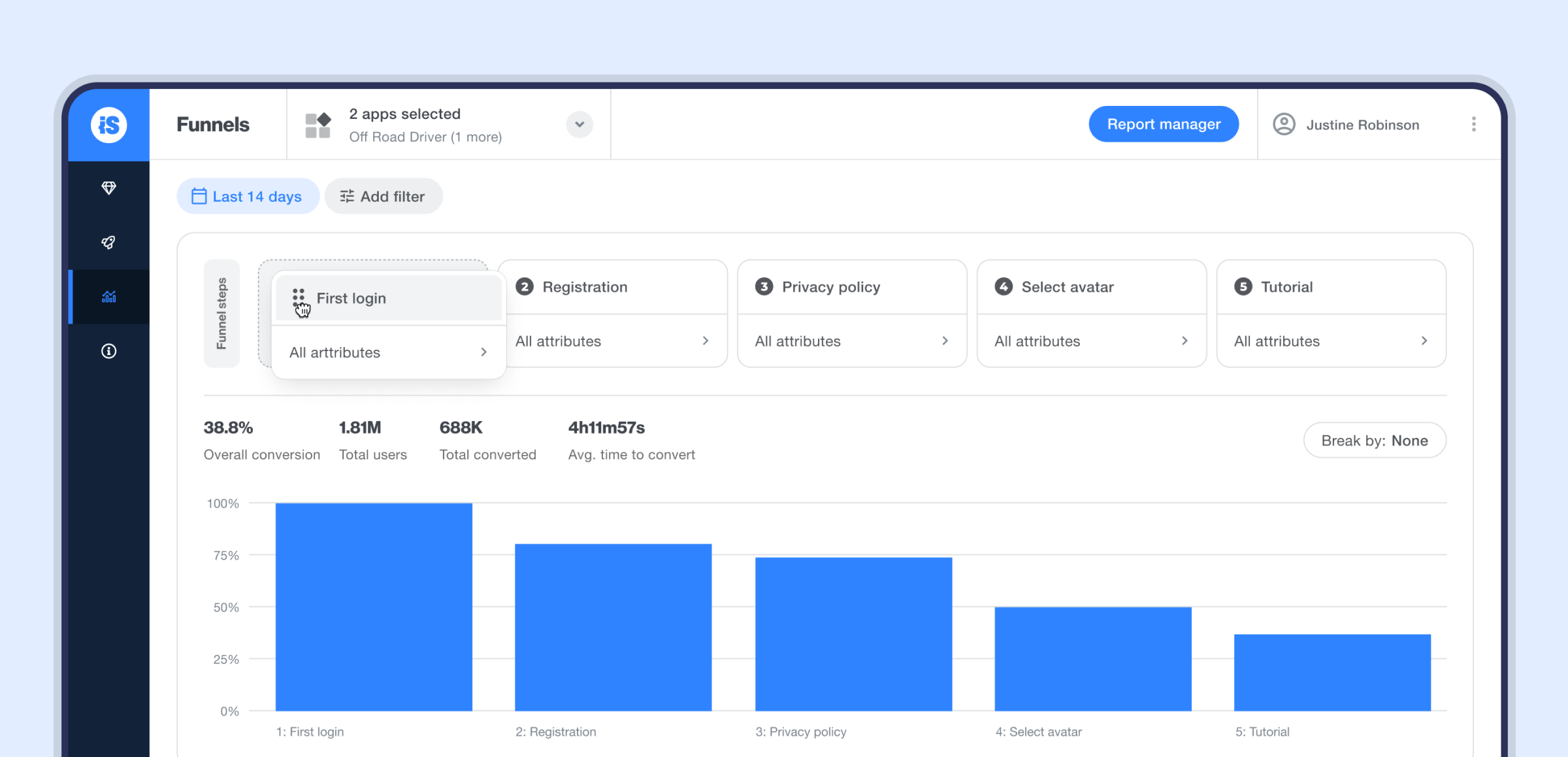Select the analytics chart sidebar icon
The width and height of the screenshot is (1568, 757).
pyautogui.click(x=108, y=297)
